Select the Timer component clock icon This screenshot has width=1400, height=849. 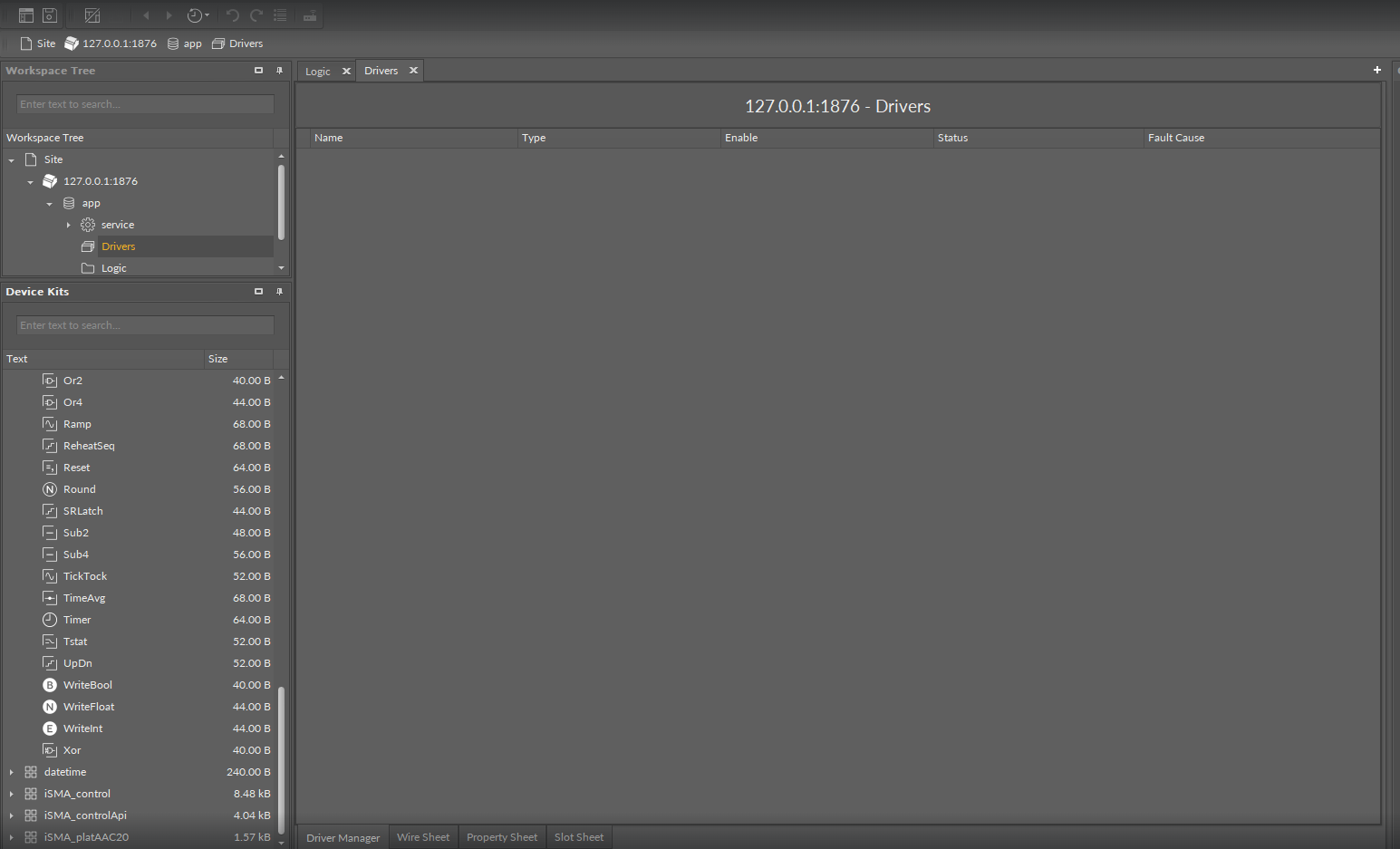point(50,620)
